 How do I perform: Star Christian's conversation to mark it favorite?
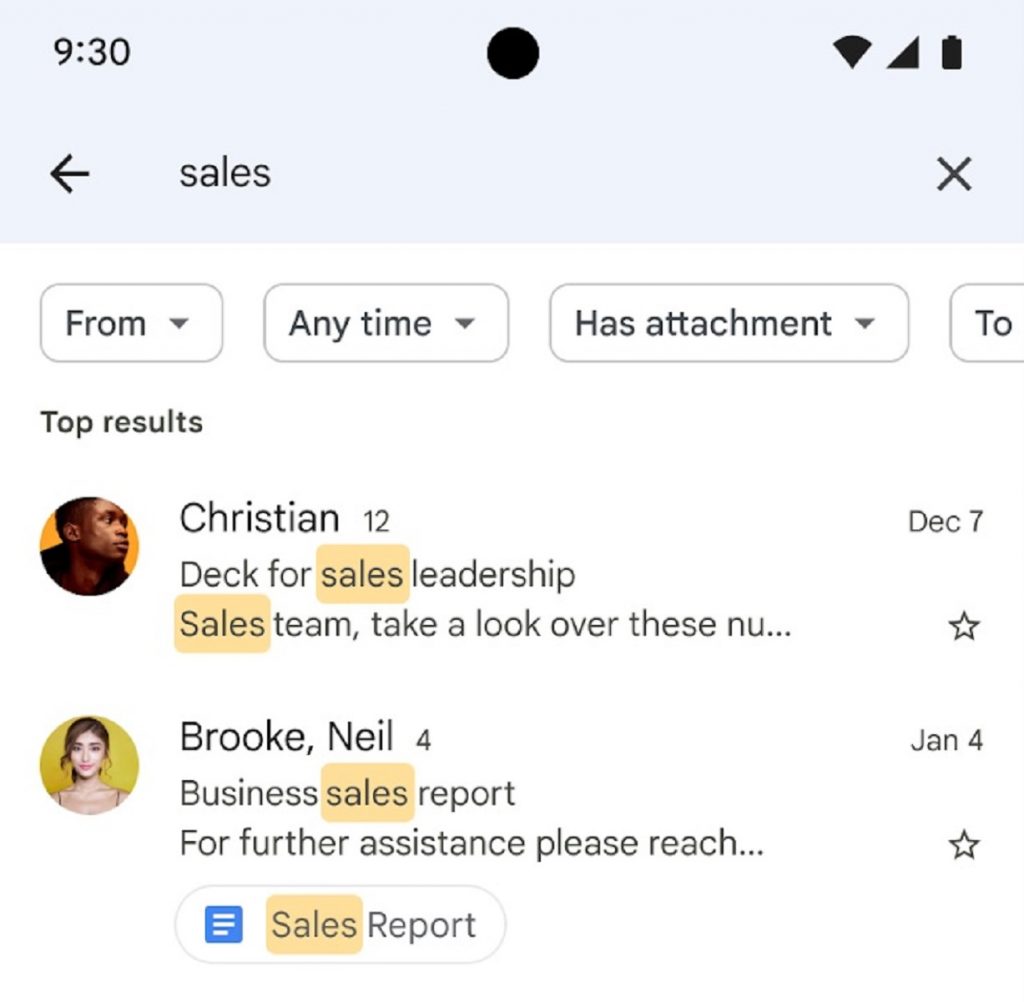963,625
